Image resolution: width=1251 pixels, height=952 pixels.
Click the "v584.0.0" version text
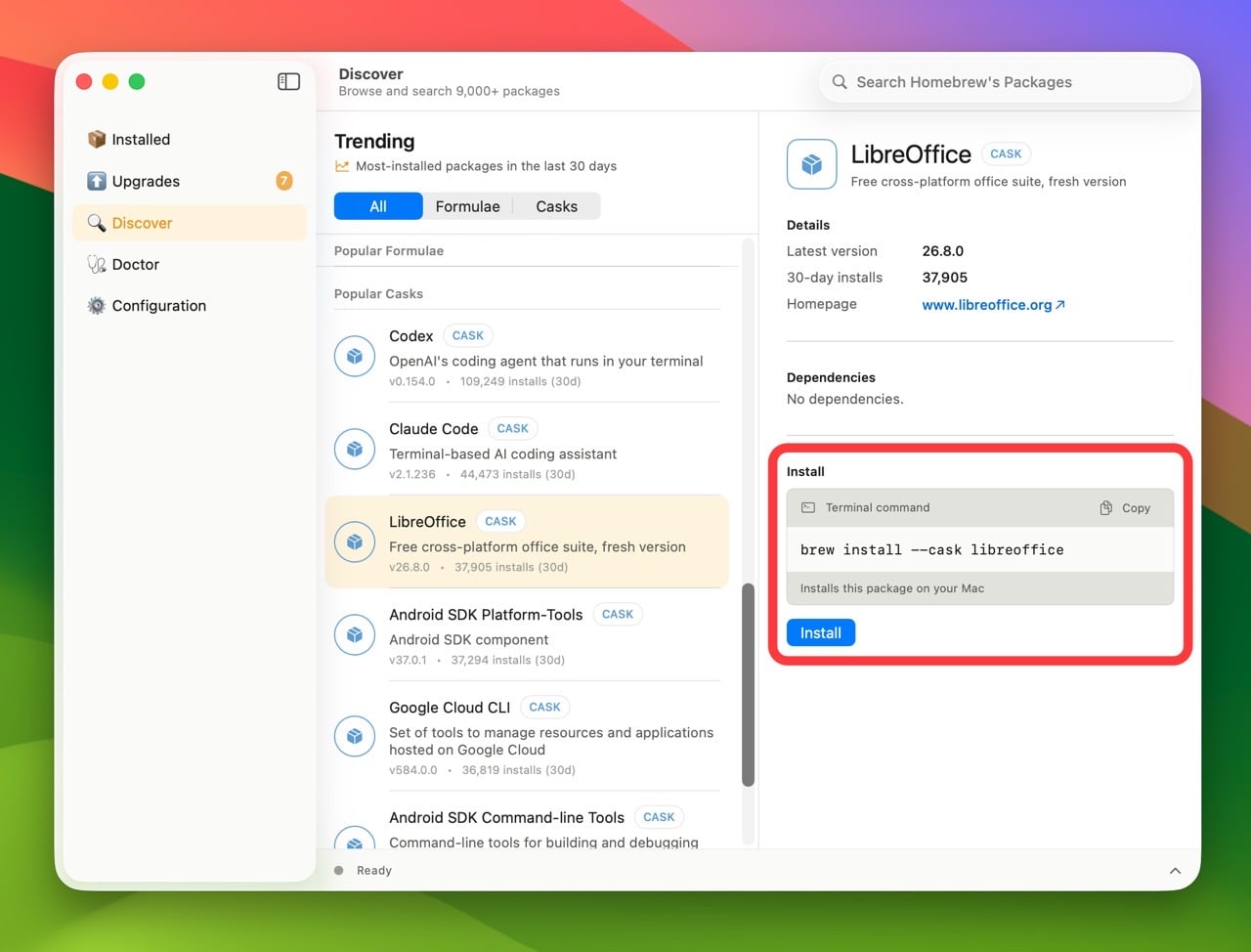coord(413,770)
